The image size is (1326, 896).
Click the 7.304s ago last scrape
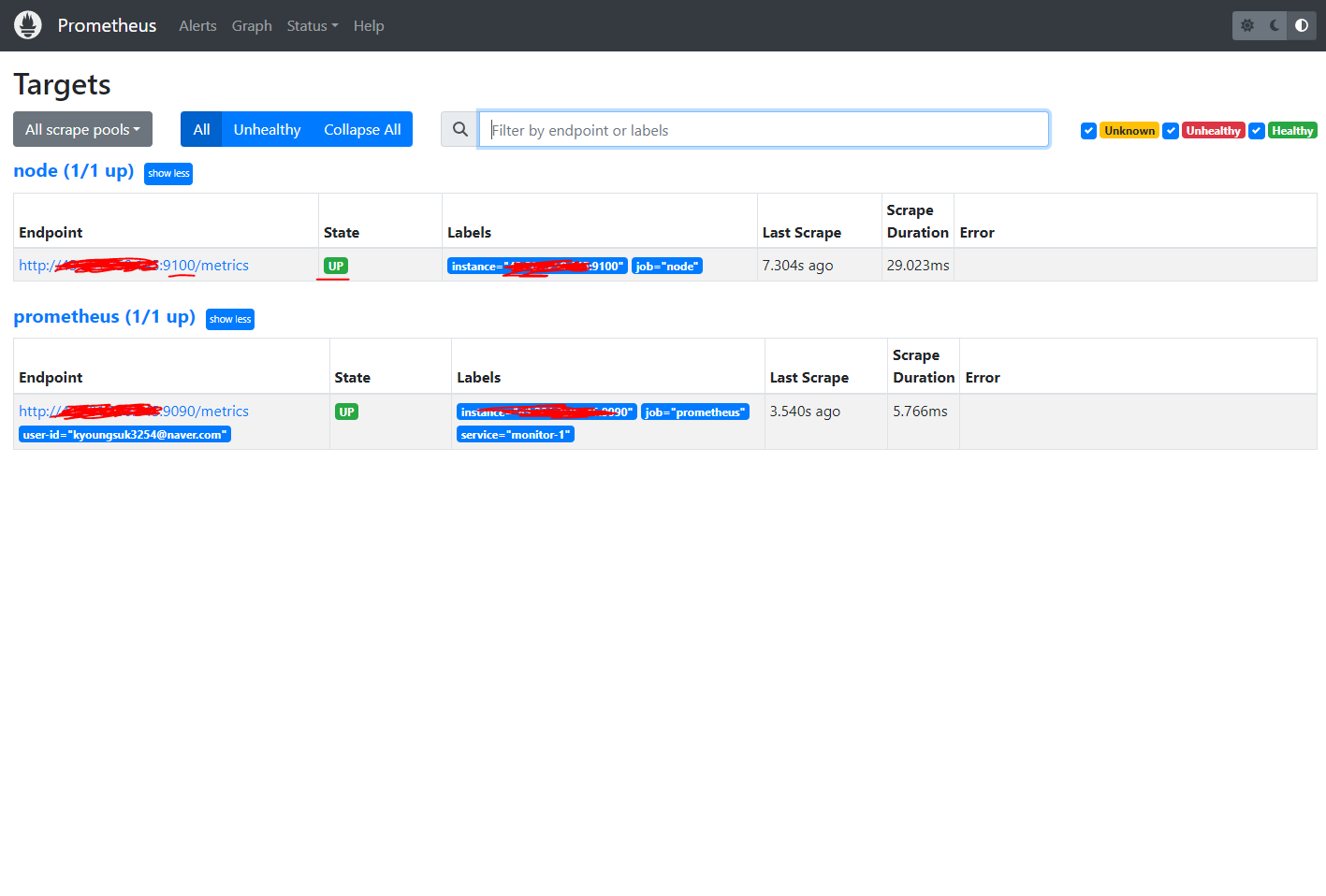pos(797,266)
